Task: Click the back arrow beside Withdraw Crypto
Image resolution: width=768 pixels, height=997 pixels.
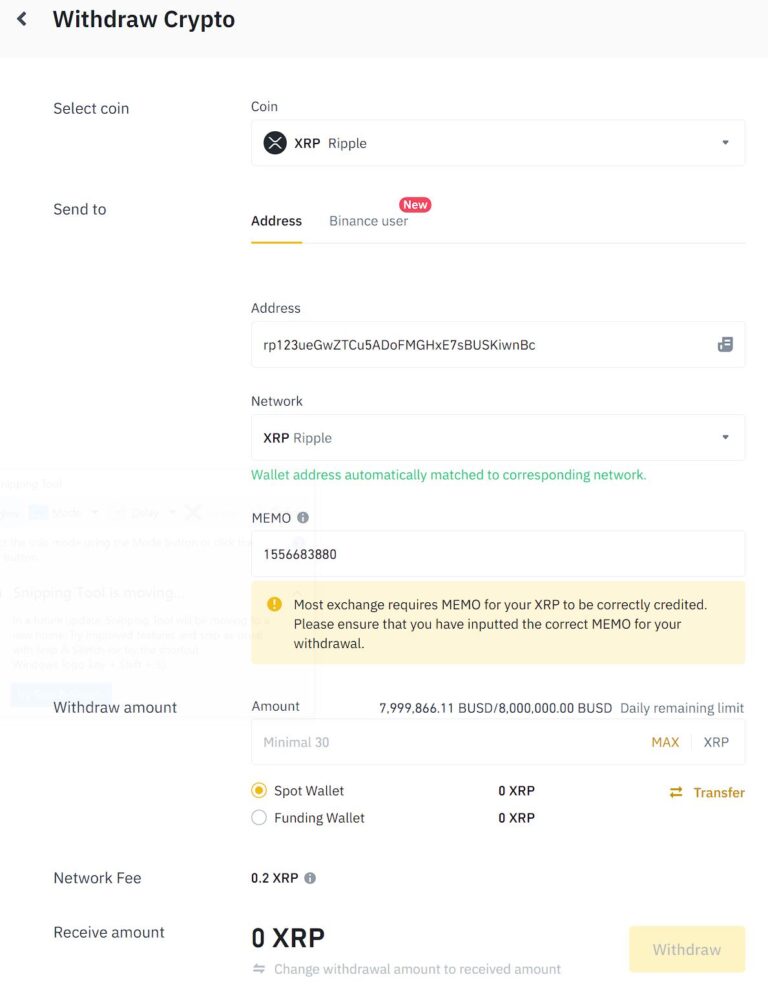Action: click(22, 19)
